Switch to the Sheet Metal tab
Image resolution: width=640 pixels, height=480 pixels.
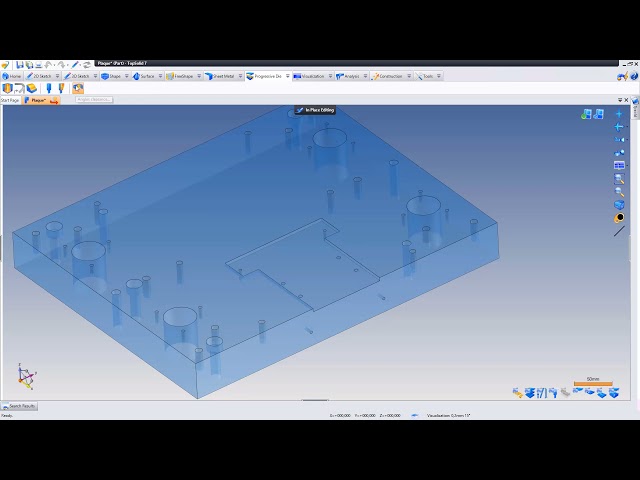[x=222, y=76]
